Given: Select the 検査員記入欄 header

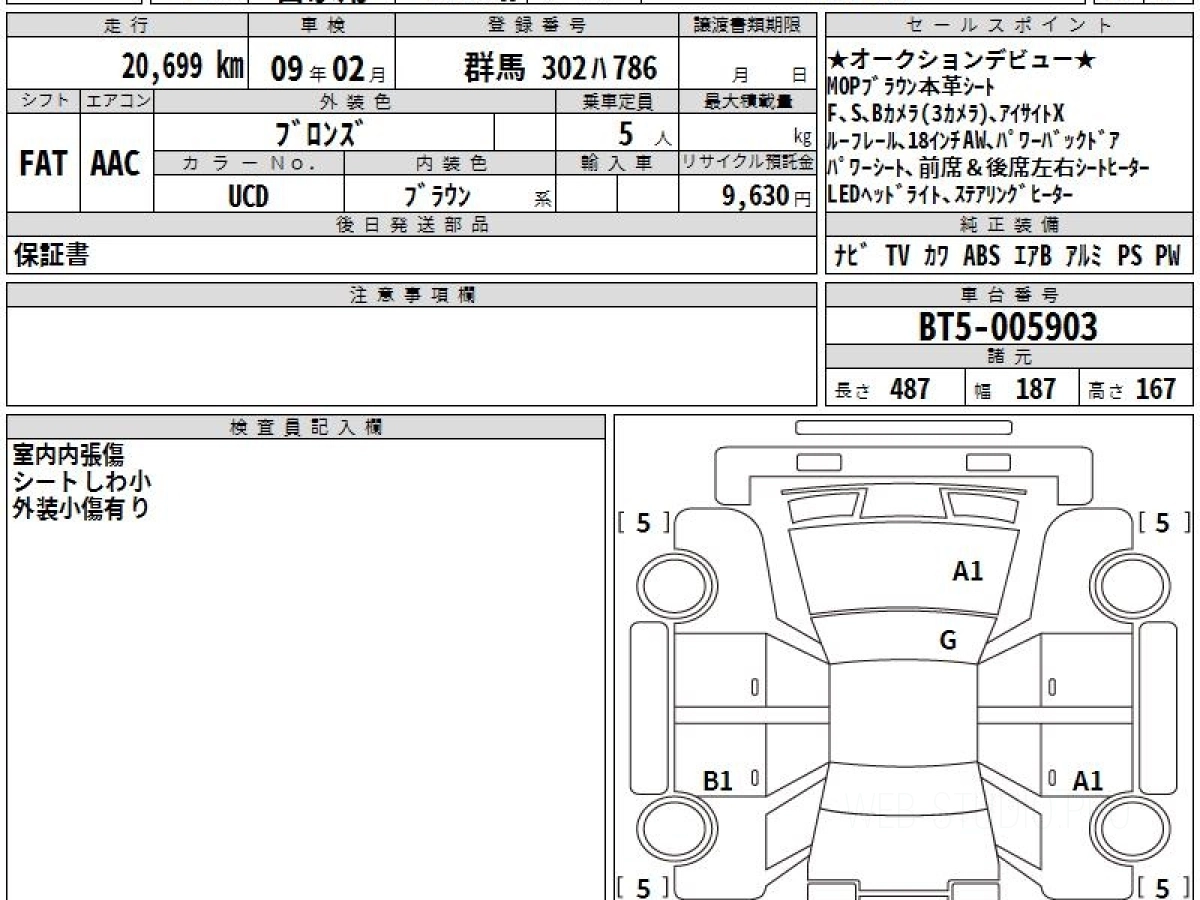Looking at the screenshot, I should coord(306,427).
